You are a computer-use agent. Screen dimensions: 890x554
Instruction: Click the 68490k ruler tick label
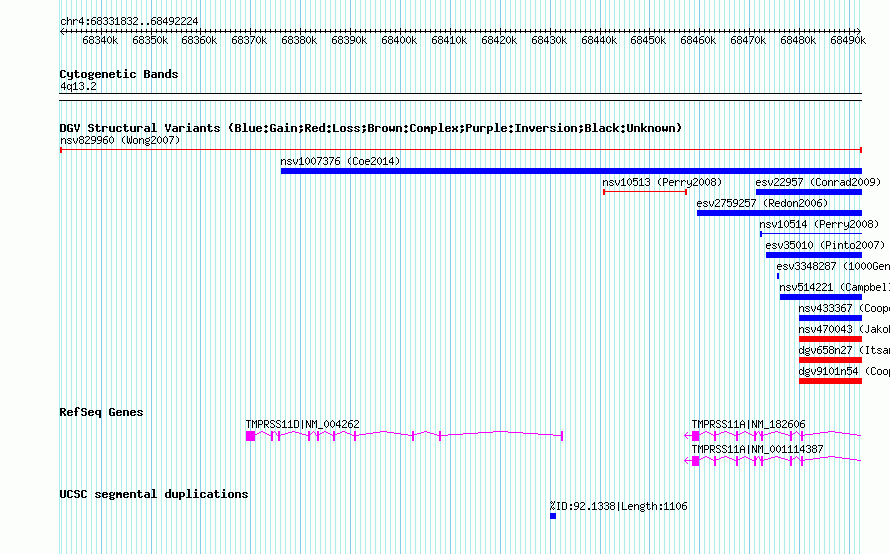848,41
